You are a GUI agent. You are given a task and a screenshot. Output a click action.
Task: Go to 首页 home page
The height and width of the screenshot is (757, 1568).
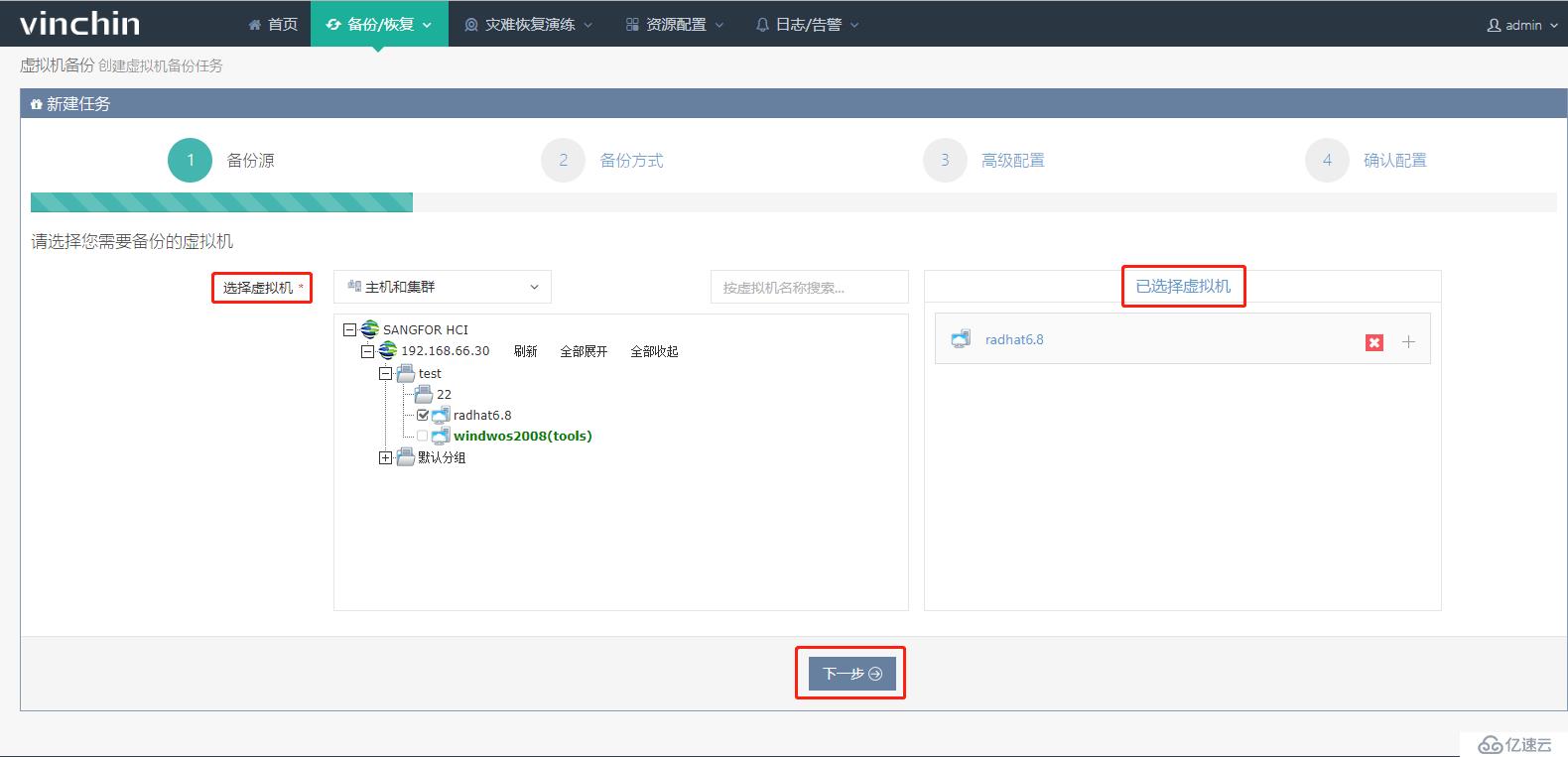(x=273, y=24)
